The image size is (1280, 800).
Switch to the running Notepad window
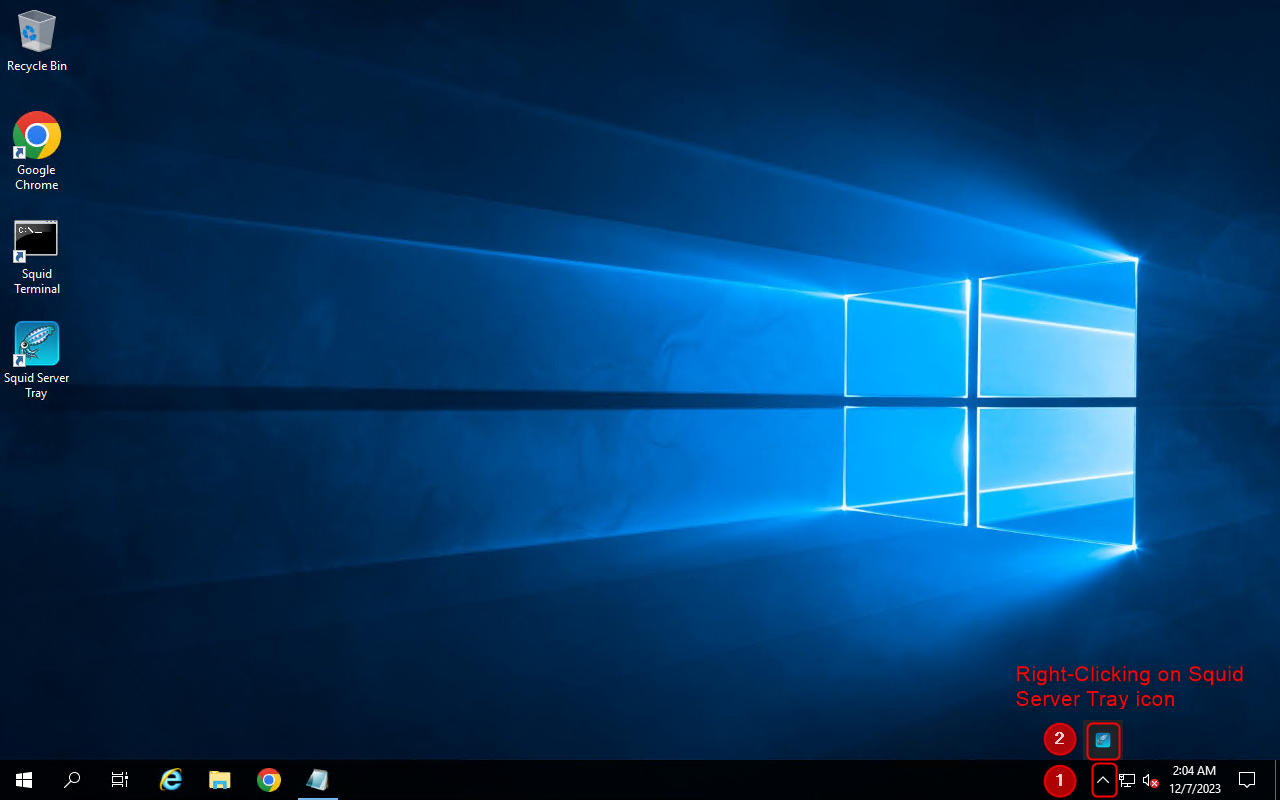coord(317,780)
